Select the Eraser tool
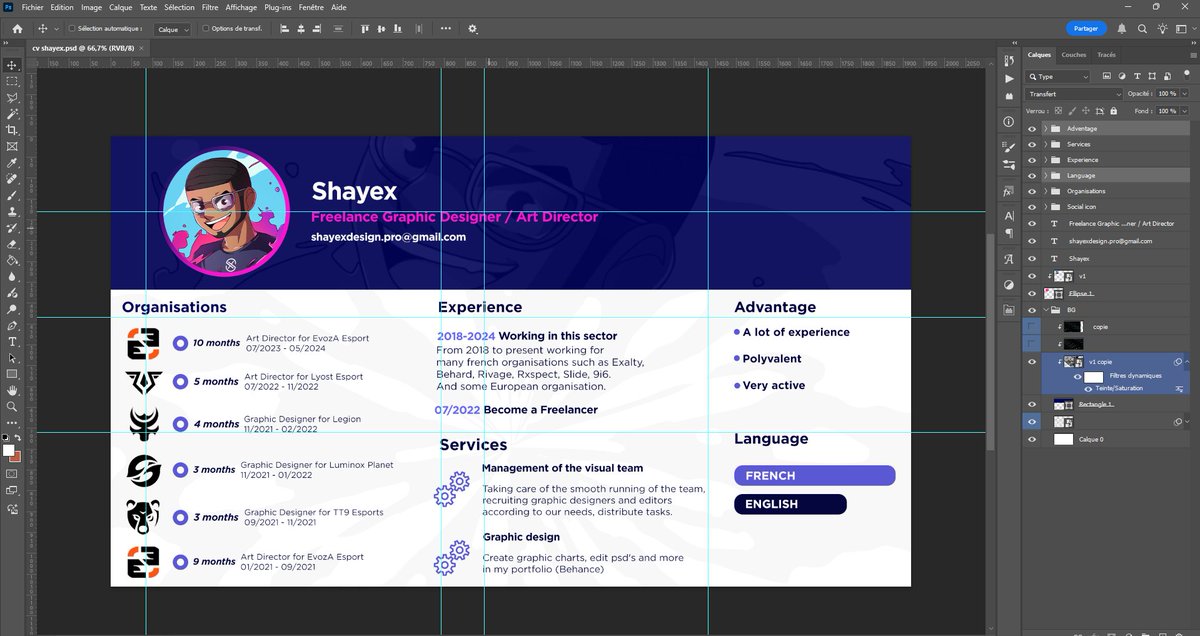Image resolution: width=1200 pixels, height=636 pixels. click(12, 244)
